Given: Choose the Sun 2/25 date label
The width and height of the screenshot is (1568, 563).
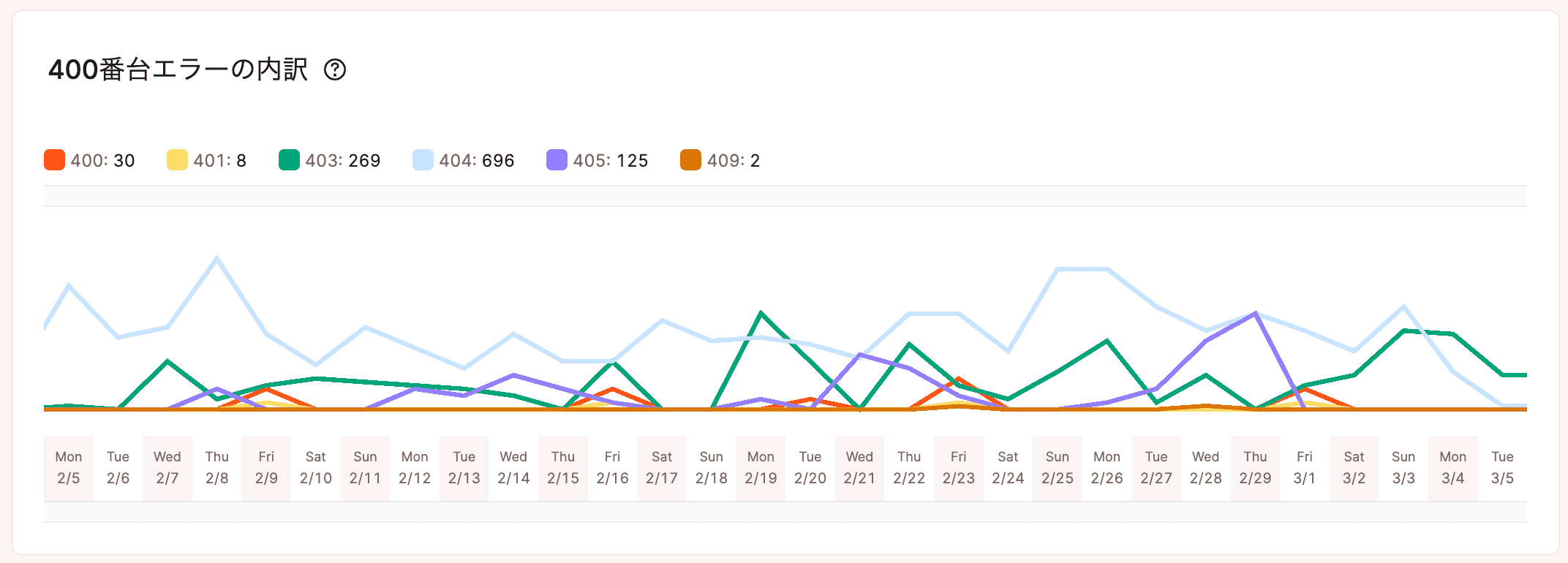Looking at the screenshot, I should pos(1058,467).
